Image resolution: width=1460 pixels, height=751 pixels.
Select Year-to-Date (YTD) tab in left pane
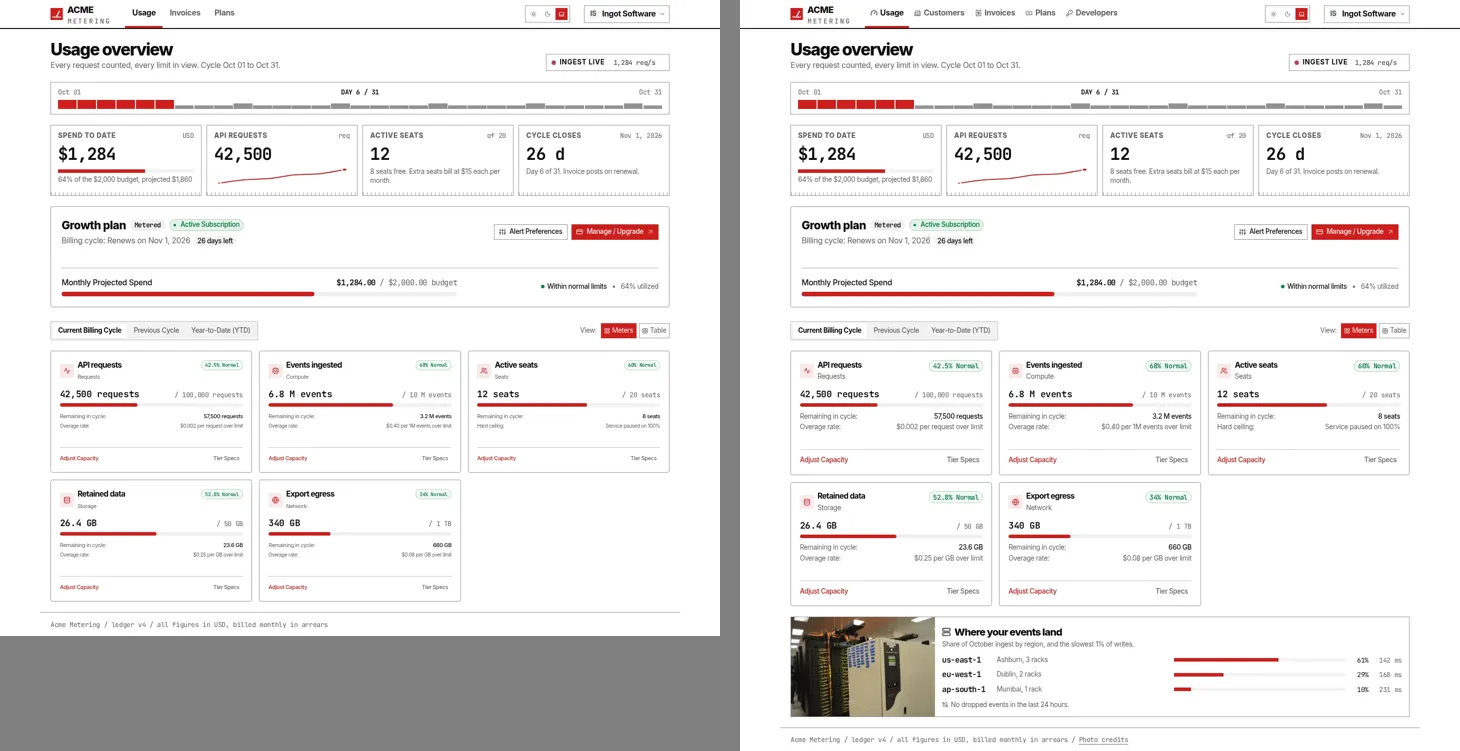221,330
